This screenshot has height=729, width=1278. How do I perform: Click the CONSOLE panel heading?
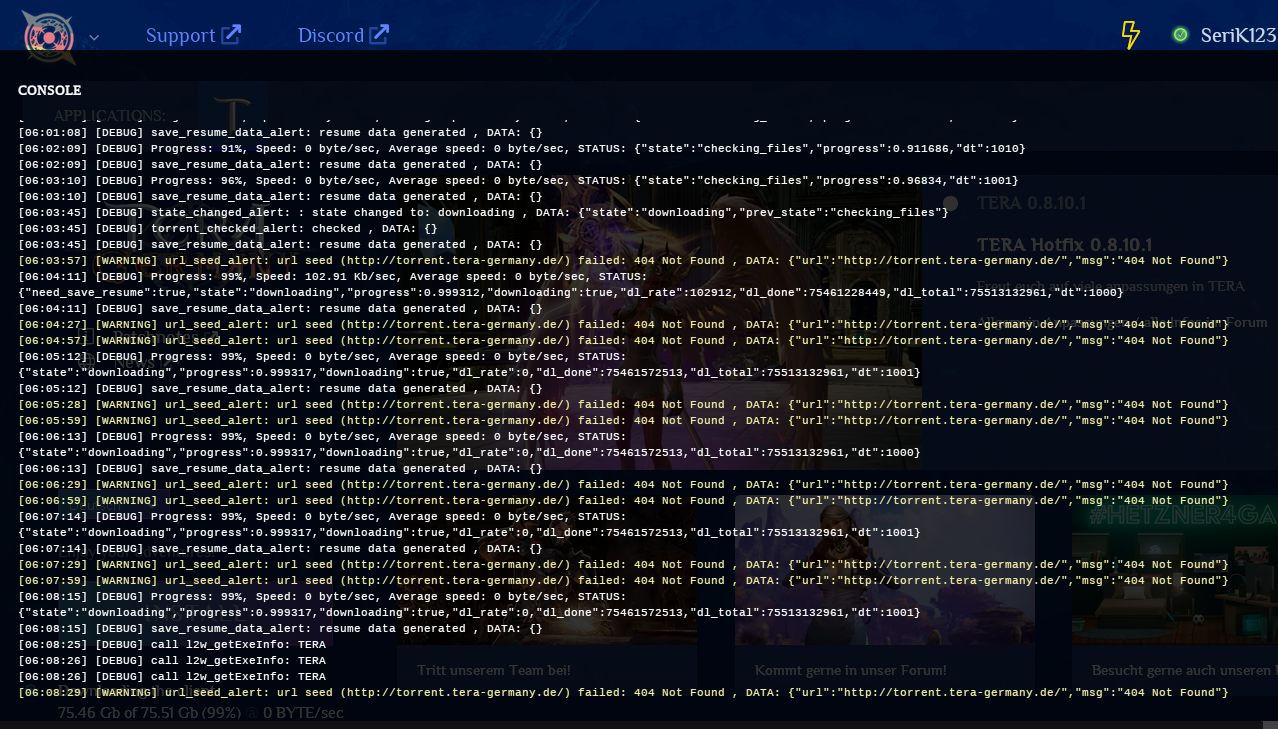[x=49, y=90]
